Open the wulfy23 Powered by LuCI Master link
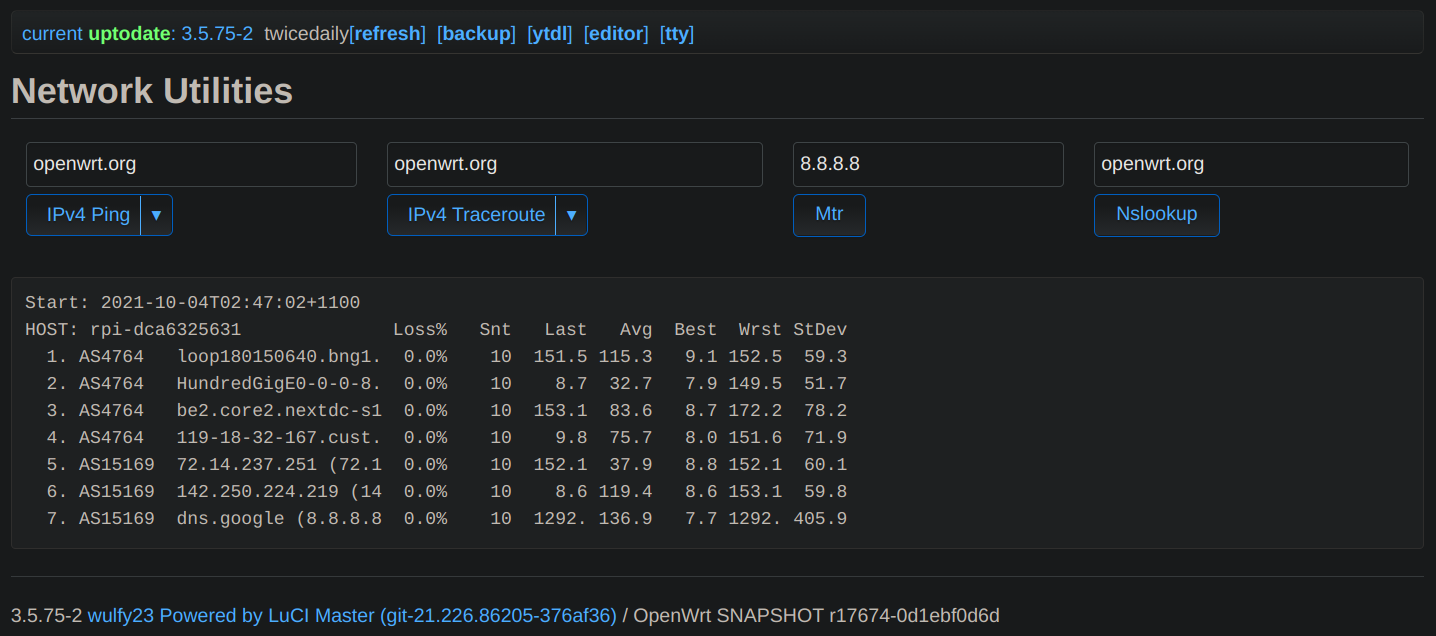The width and height of the screenshot is (1436, 636). pos(352,615)
